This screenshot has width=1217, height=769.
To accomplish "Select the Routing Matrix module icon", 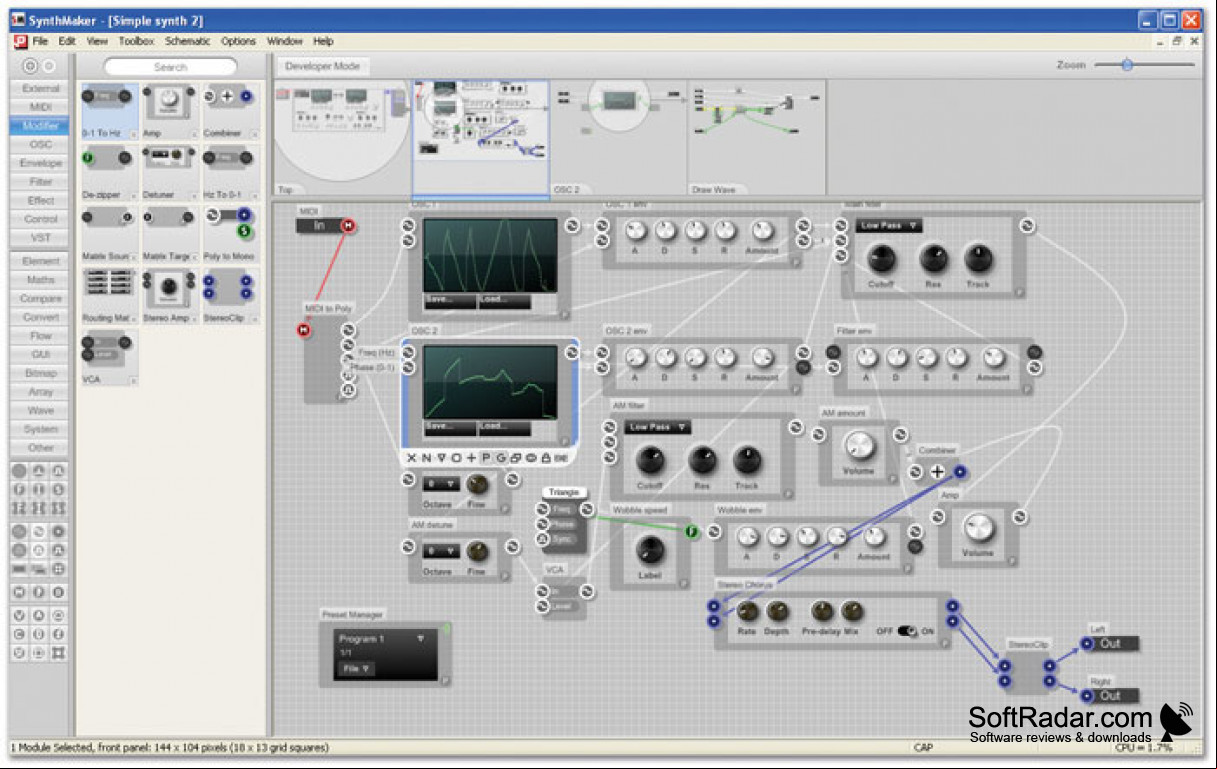I will 107,284.
